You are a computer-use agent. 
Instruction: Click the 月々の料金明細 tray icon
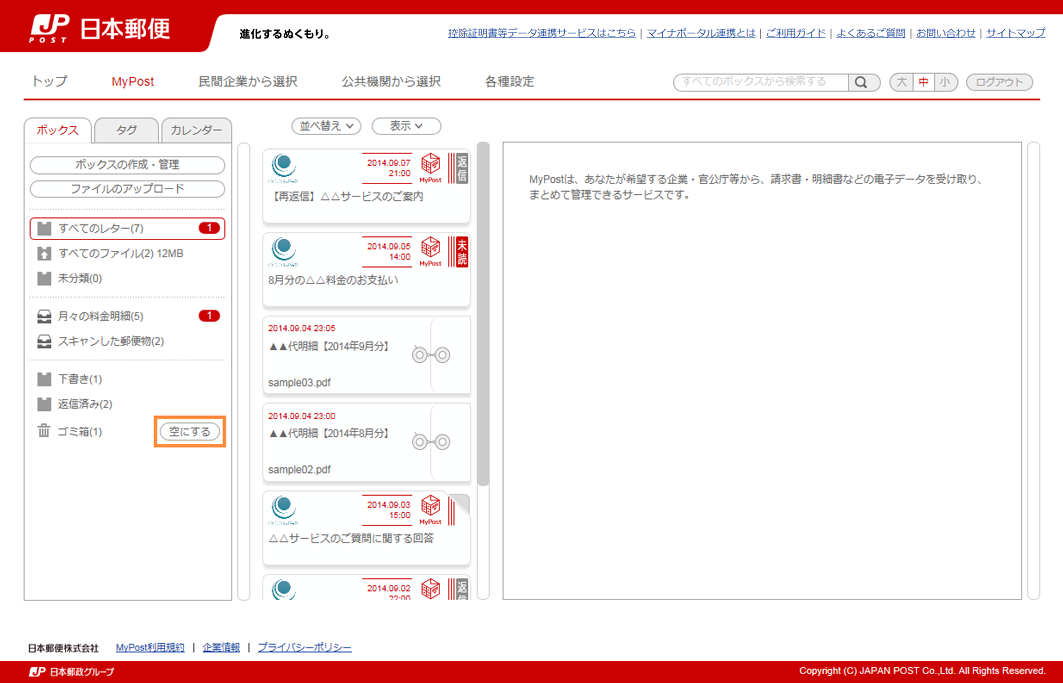click(44, 316)
